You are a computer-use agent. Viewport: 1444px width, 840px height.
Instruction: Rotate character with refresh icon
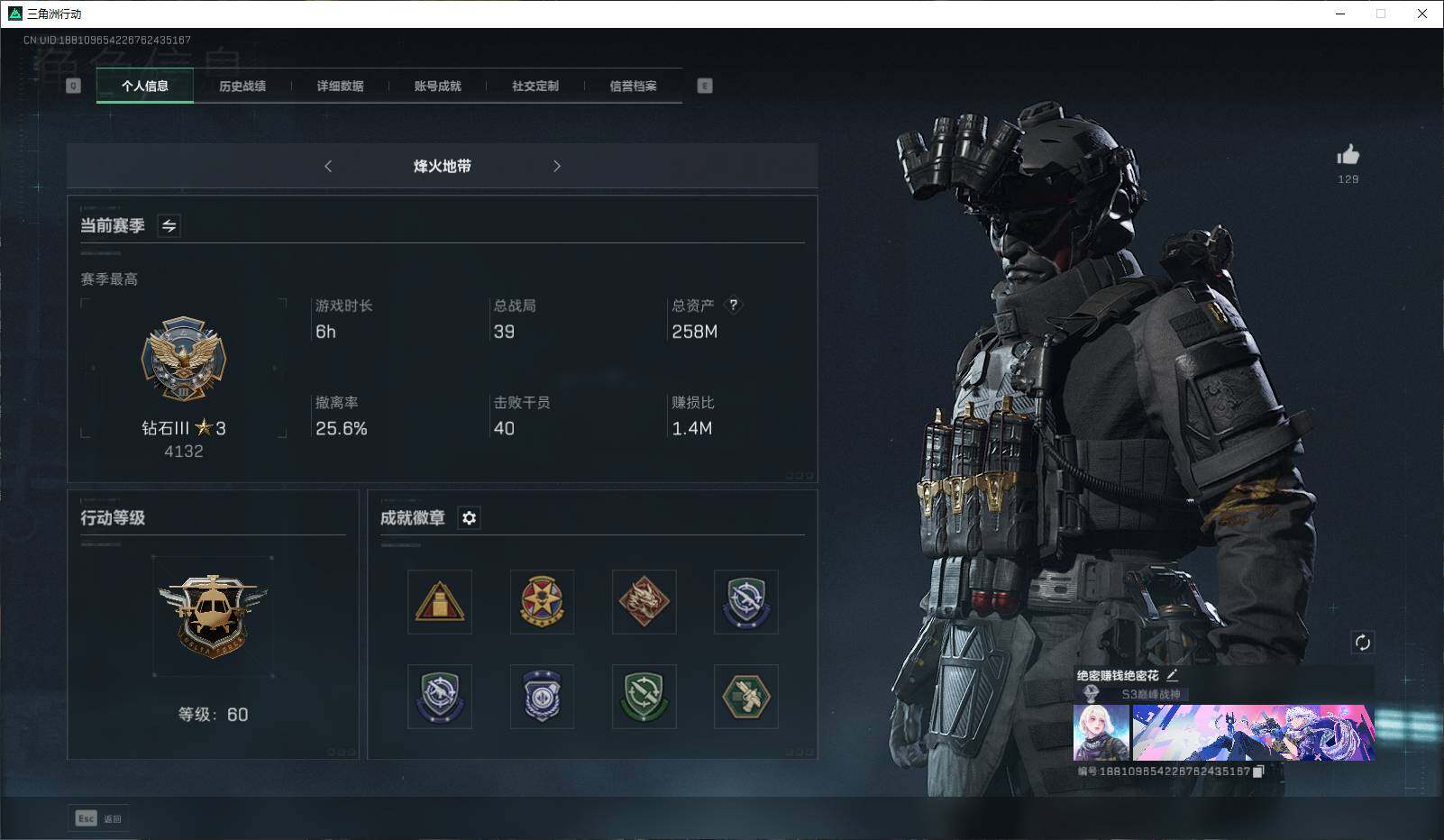pos(1362,643)
